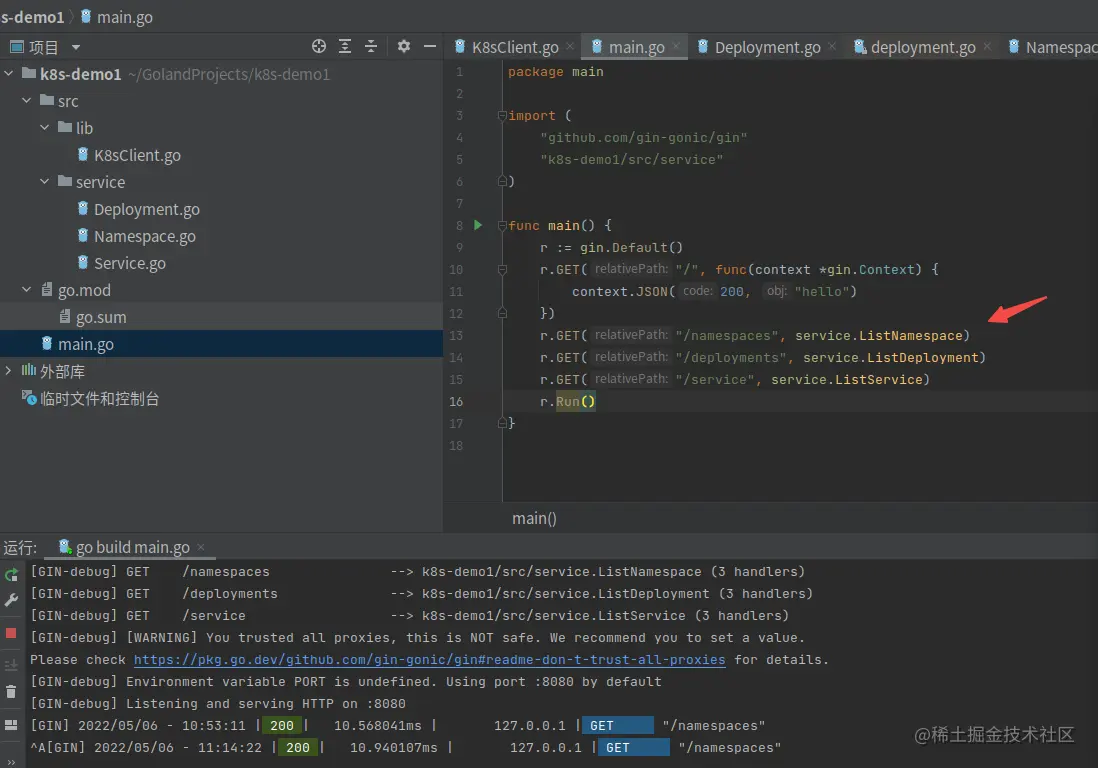The width and height of the screenshot is (1098, 768).
Task: Open the 项目 view dropdown
Action: [x=76, y=48]
